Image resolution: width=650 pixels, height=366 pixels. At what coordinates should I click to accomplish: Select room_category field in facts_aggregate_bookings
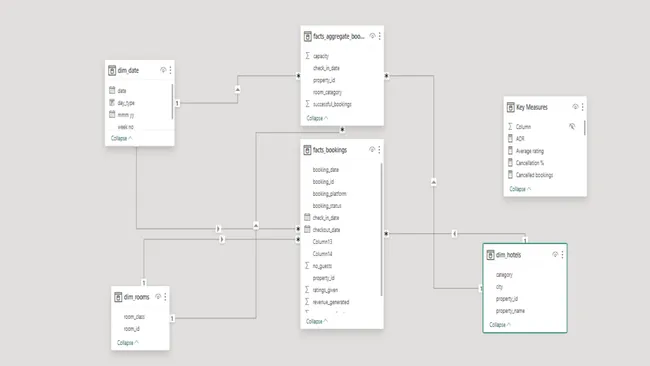(x=327, y=92)
